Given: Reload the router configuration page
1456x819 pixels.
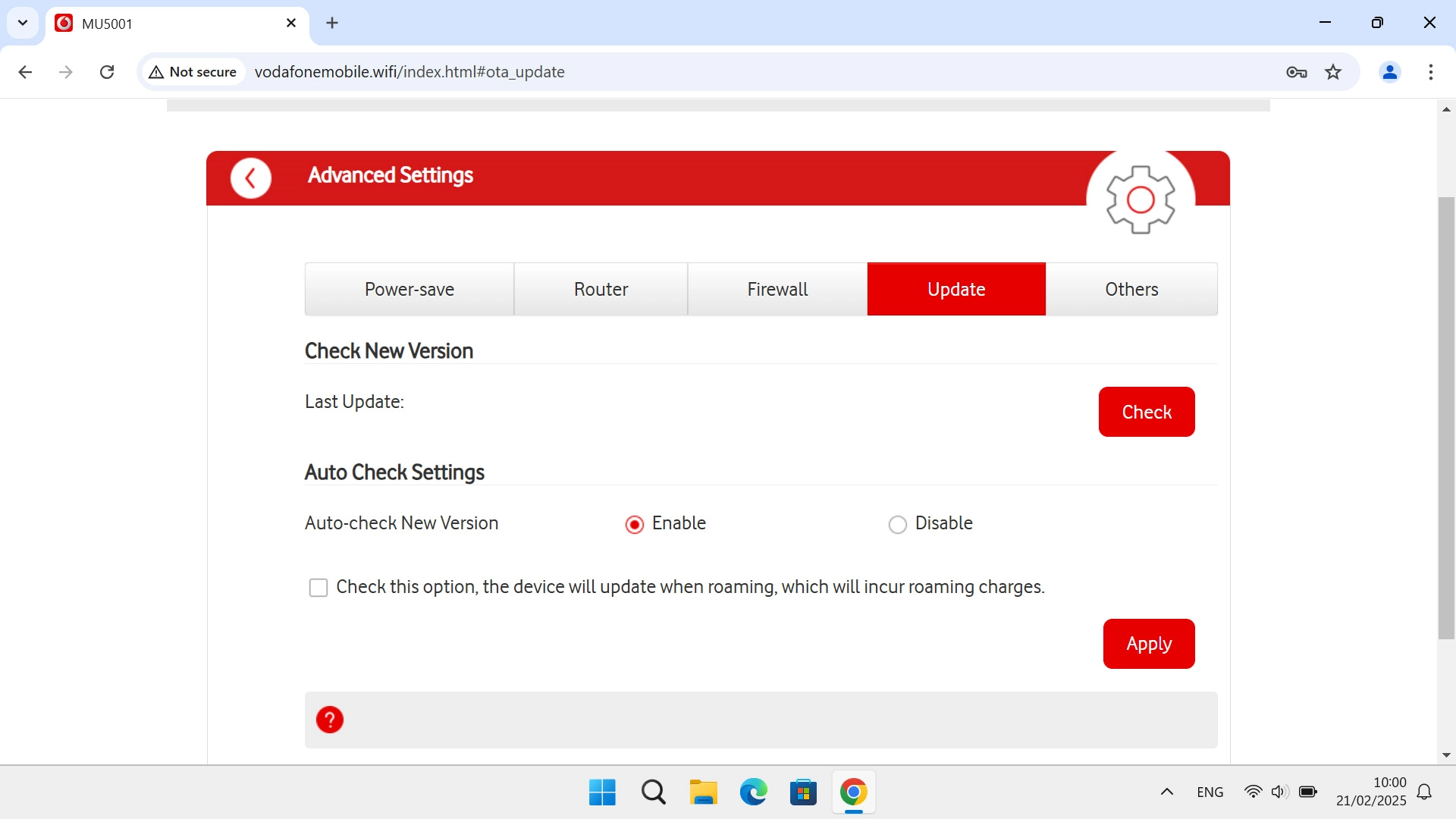Looking at the screenshot, I should click(x=107, y=71).
